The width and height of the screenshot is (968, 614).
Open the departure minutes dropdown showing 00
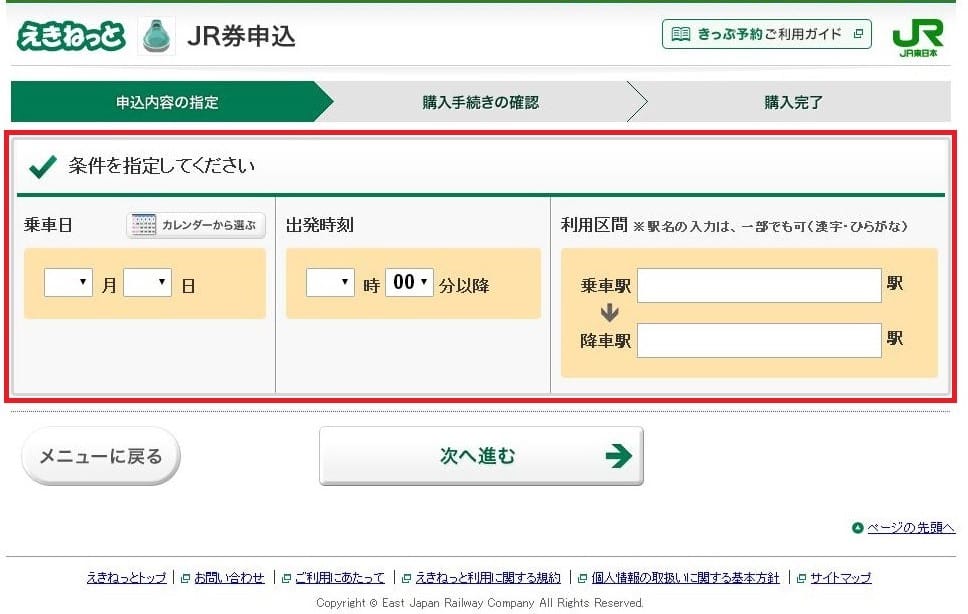pos(409,283)
